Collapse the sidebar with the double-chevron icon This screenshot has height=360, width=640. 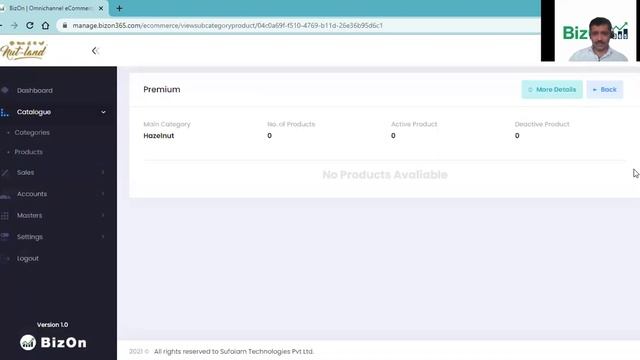pos(96,51)
